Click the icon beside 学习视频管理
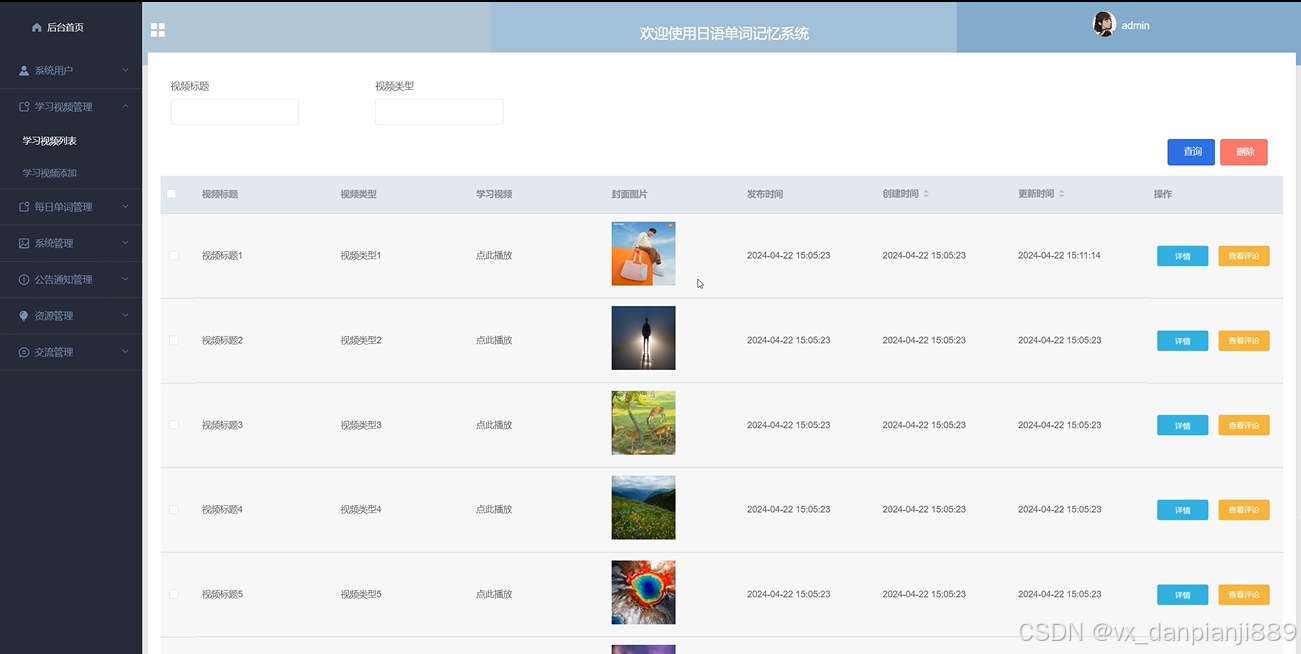Viewport: 1301px width, 654px height. pyautogui.click(x=25, y=107)
